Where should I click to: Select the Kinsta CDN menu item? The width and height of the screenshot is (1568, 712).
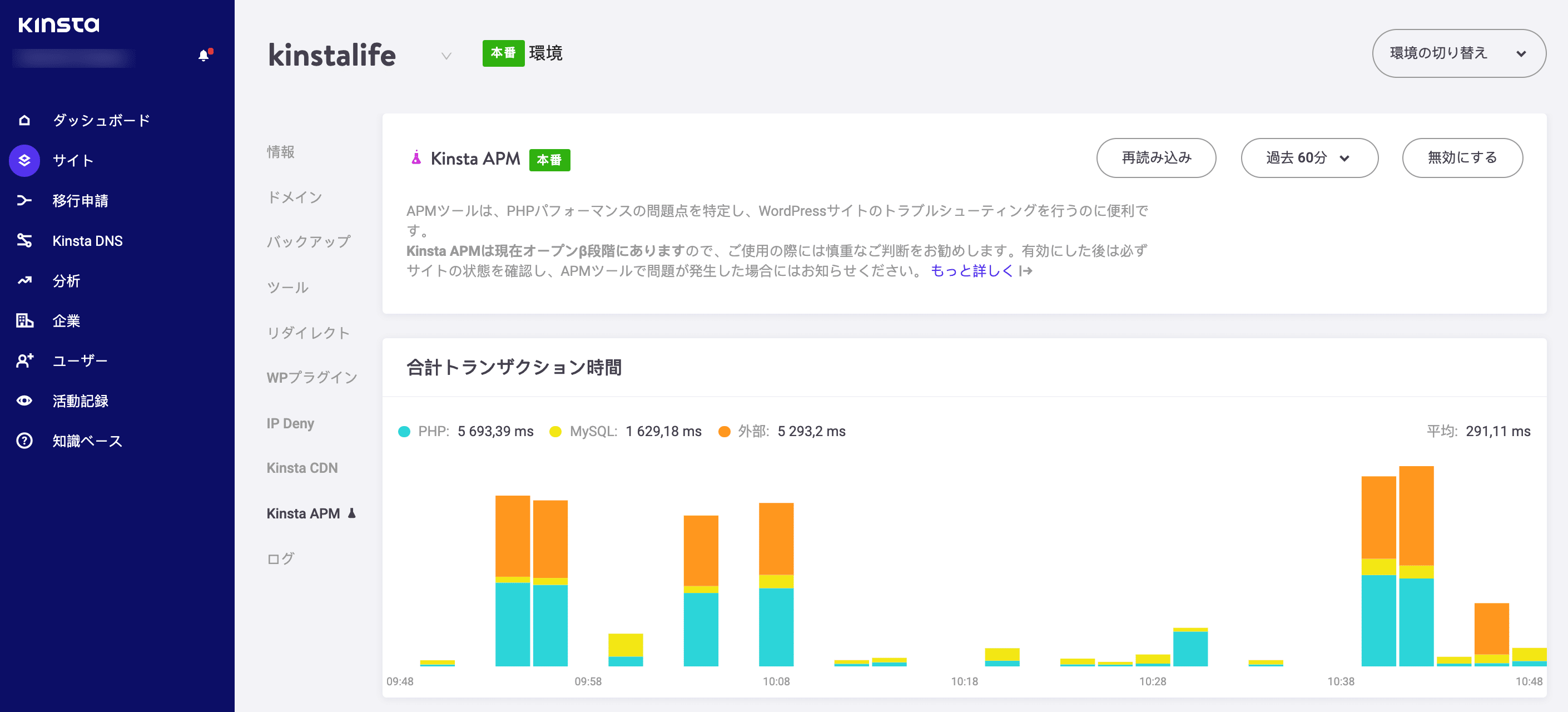click(302, 468)
